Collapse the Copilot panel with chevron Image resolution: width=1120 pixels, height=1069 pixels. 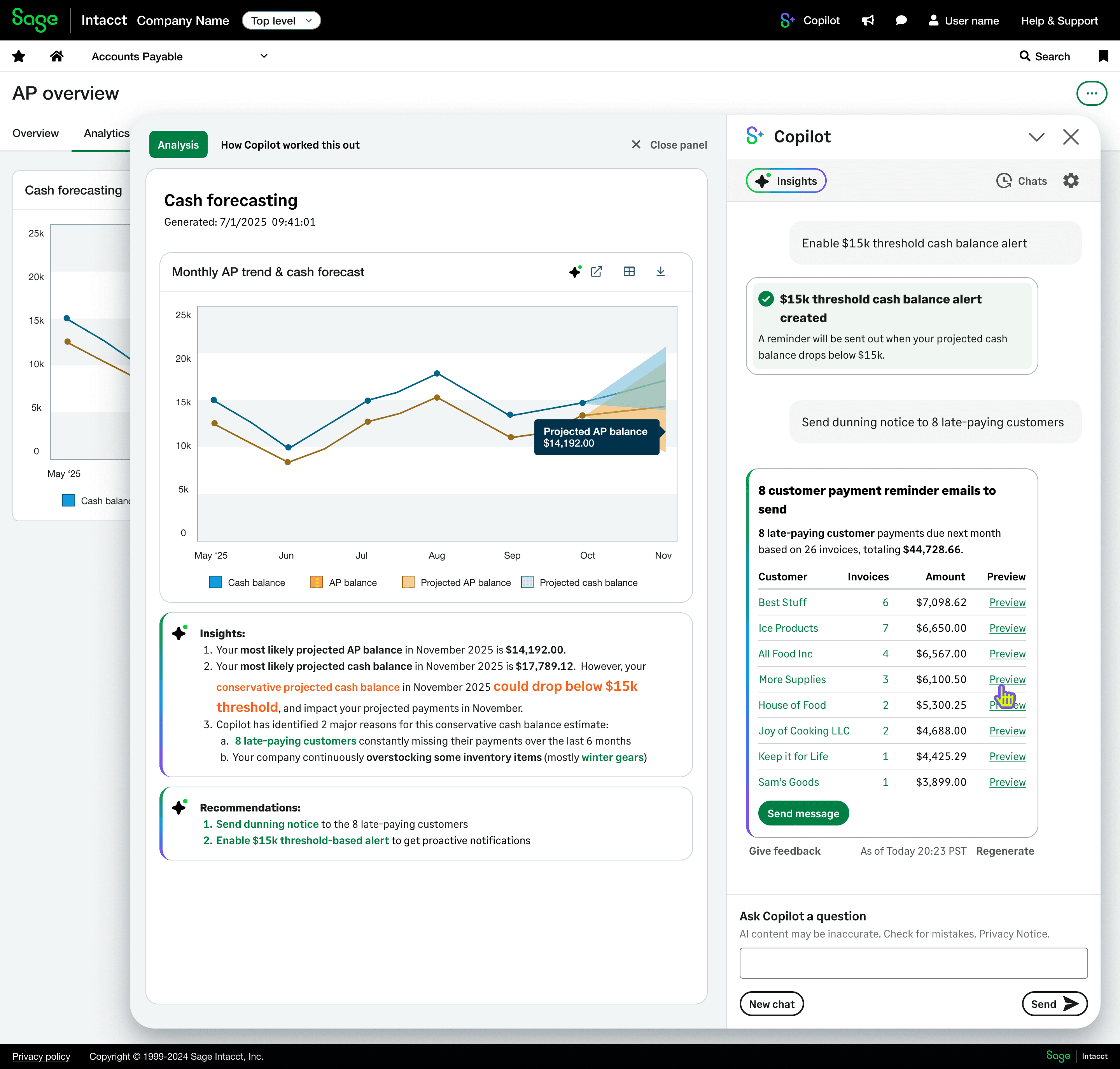click(x=1036, y=137)
